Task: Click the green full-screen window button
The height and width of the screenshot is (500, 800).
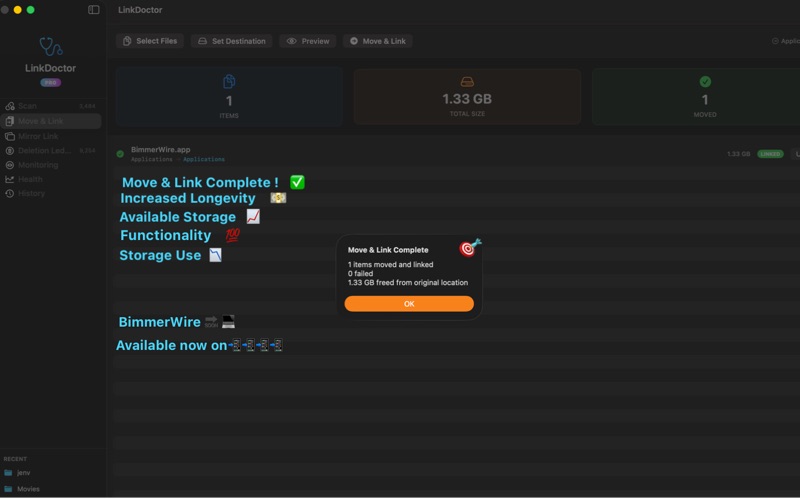Action: click(31, 10)
